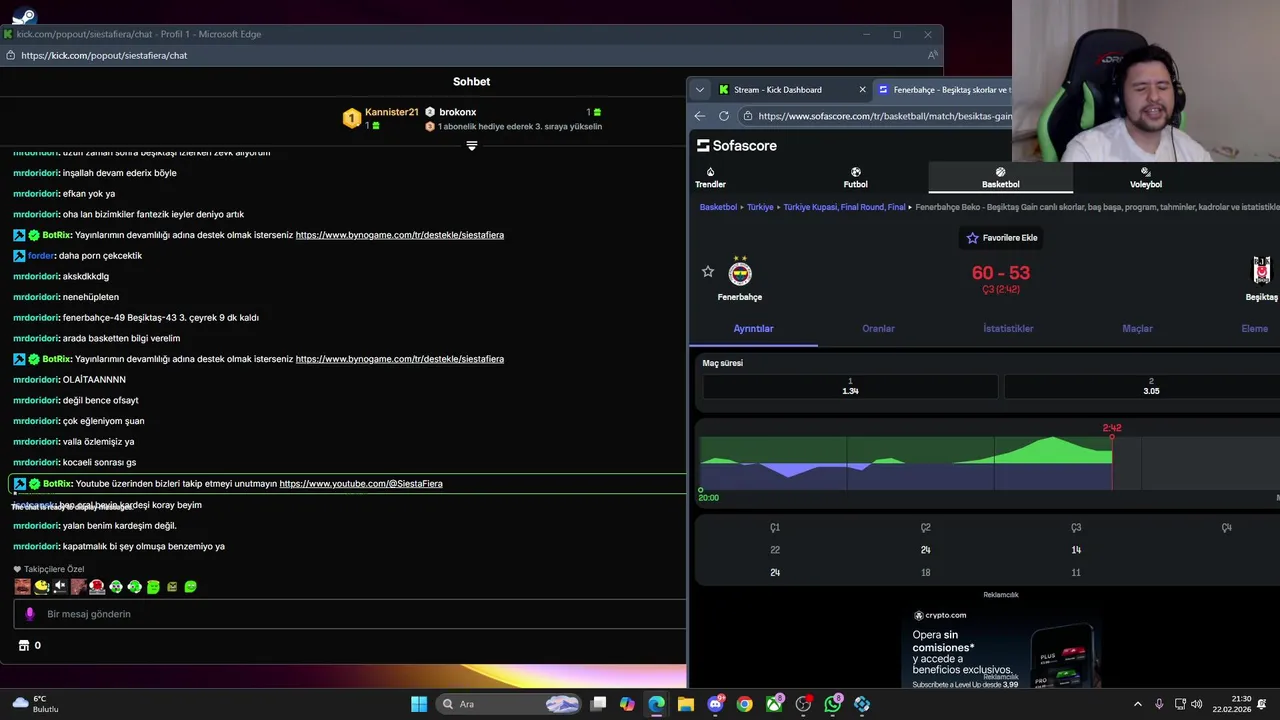1280x720 pixels.
Task: Open Discord from the taskbar
Action: [x=715, y=704]
